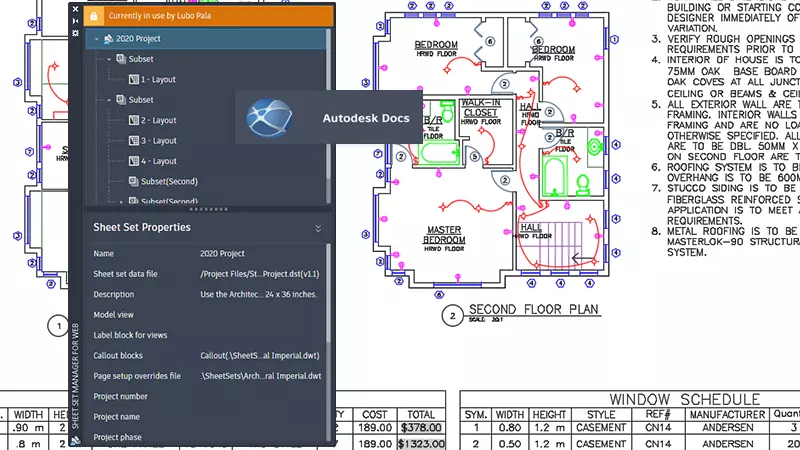Open palette settings gear icon
This screenshot has height=450, width=800.
76,33
